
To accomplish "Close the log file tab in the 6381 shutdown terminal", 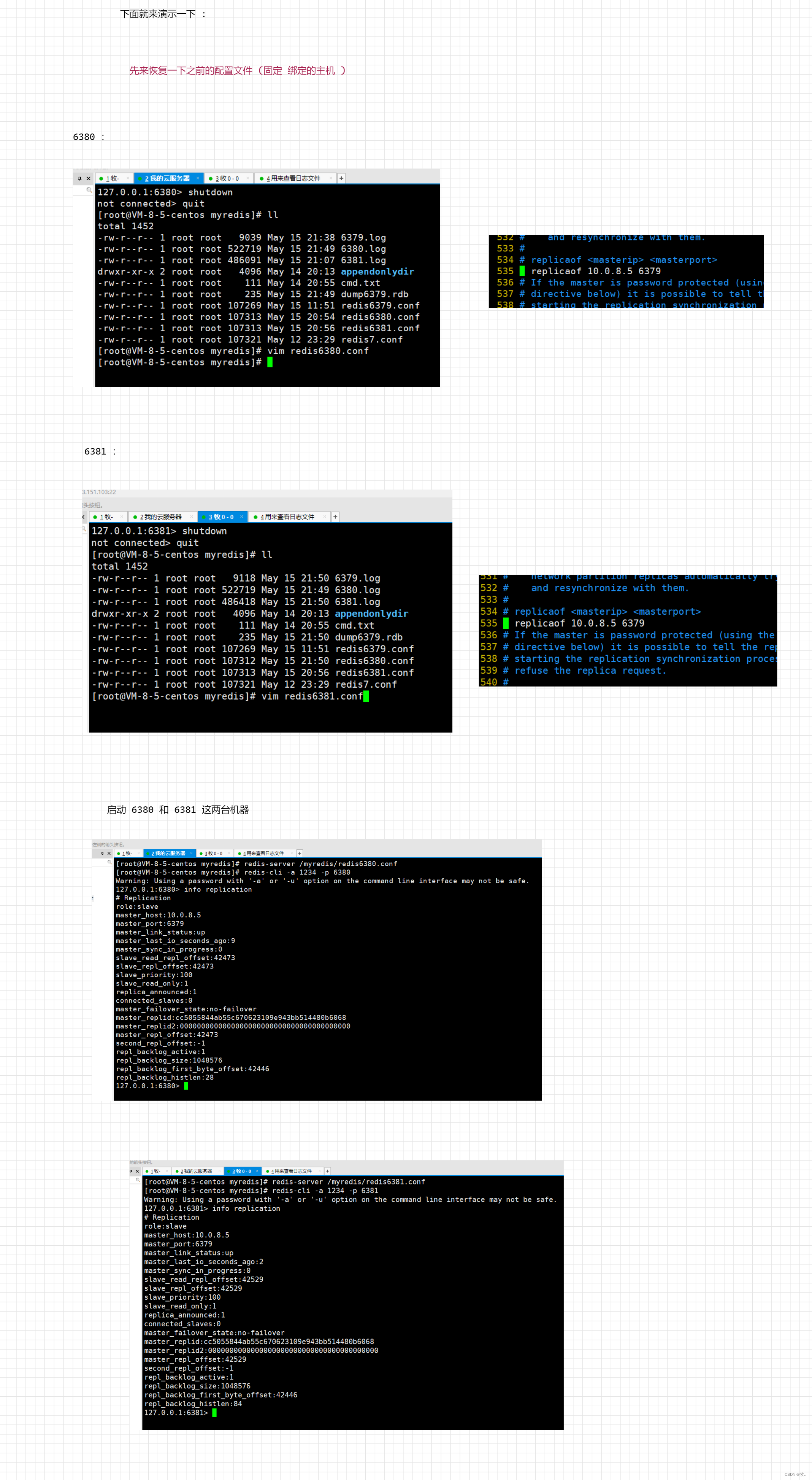I will [324, 517].
